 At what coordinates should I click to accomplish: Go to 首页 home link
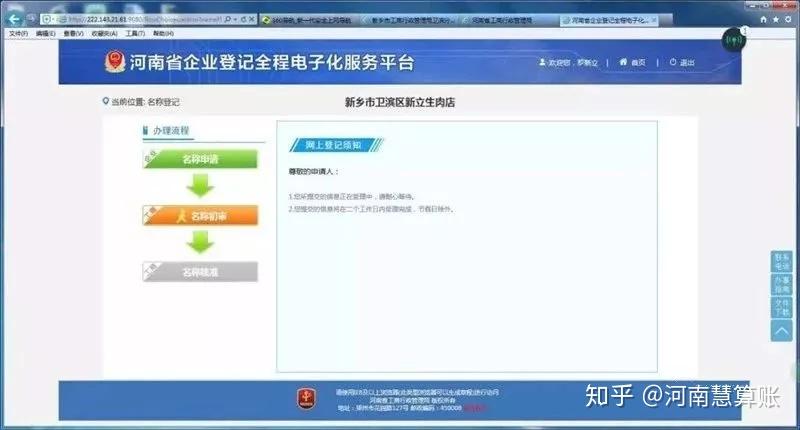click(x=632, y=62)
